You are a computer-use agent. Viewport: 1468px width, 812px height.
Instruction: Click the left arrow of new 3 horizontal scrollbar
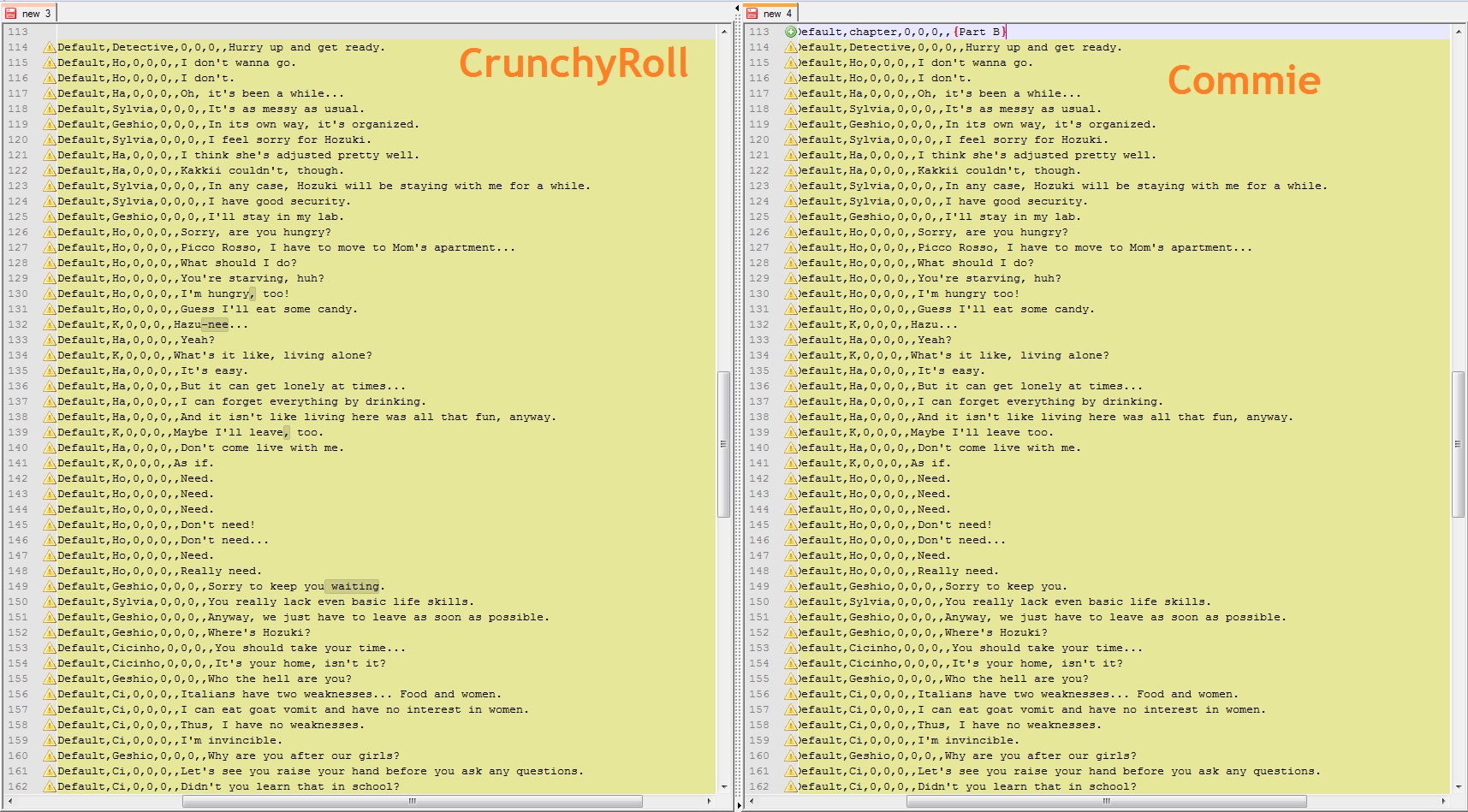pos(10,802)
